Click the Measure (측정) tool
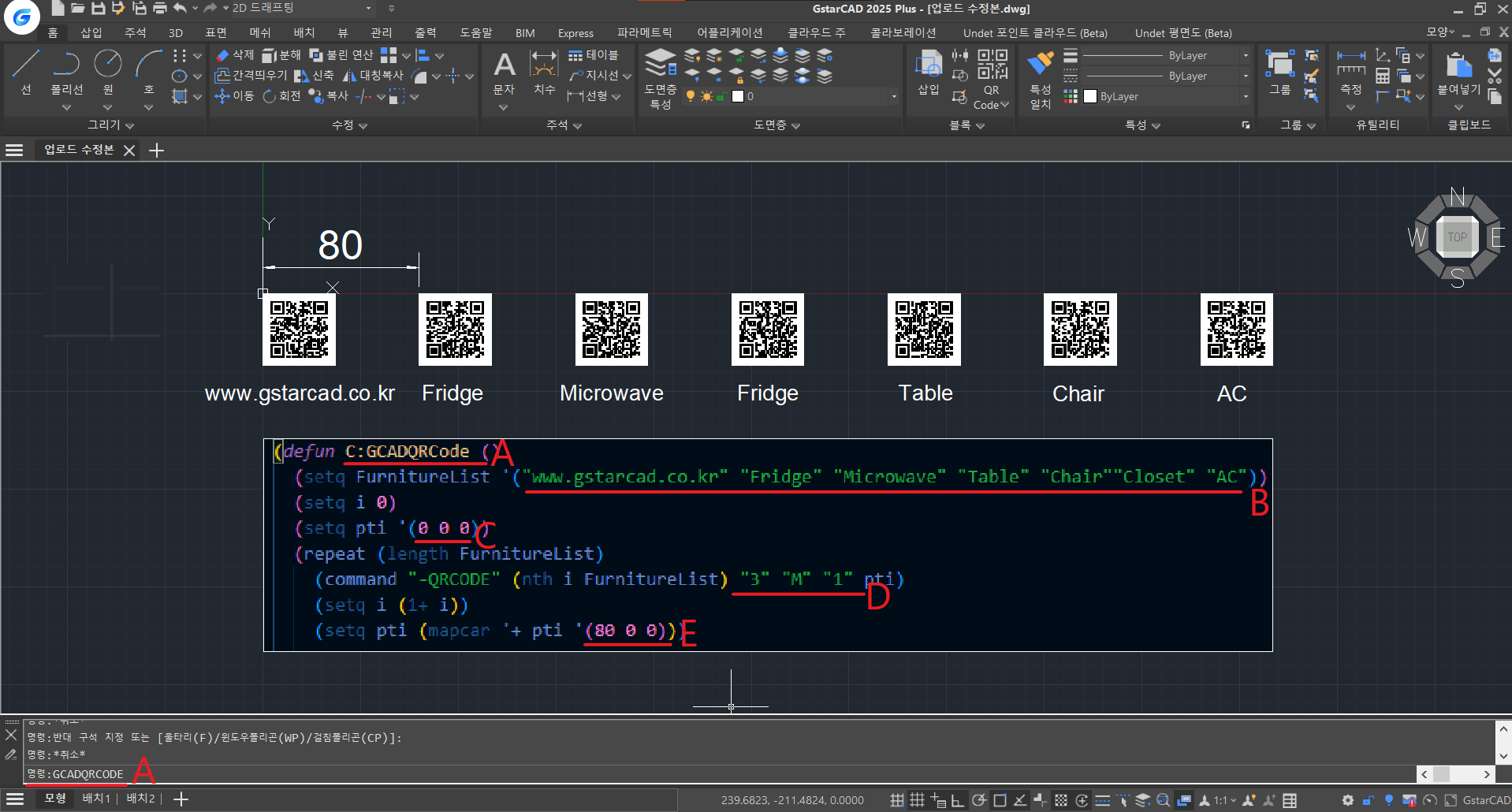 pyautogui.click(x=1351, y=73)
